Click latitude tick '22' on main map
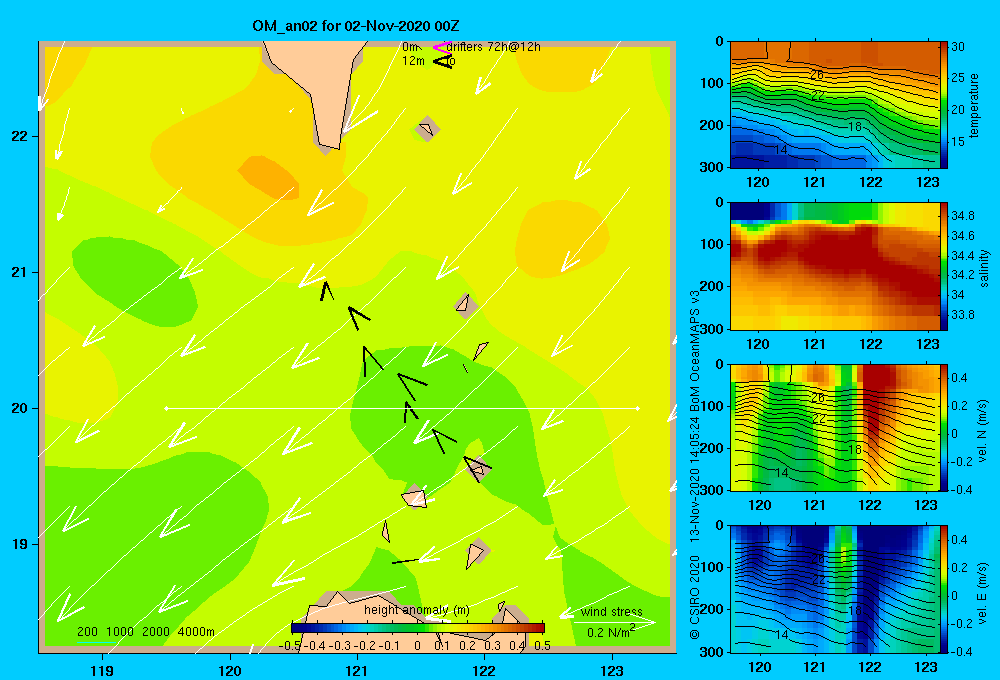The width and height of the screenshot is (1000, 680). (x=20, y=136)
